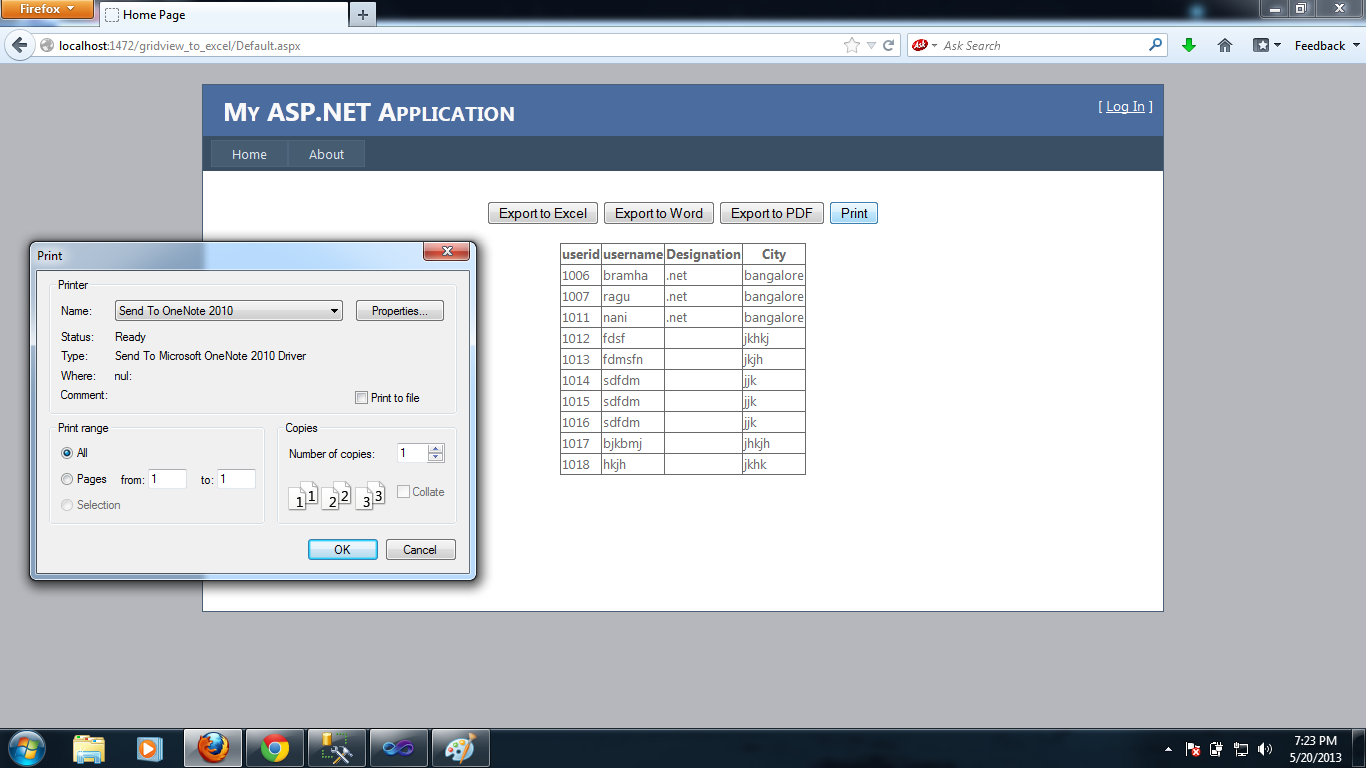This screenshot has width=1366, height=768.
Task: Click the bookmark star in the address bar
Action: tap(851, 45)
